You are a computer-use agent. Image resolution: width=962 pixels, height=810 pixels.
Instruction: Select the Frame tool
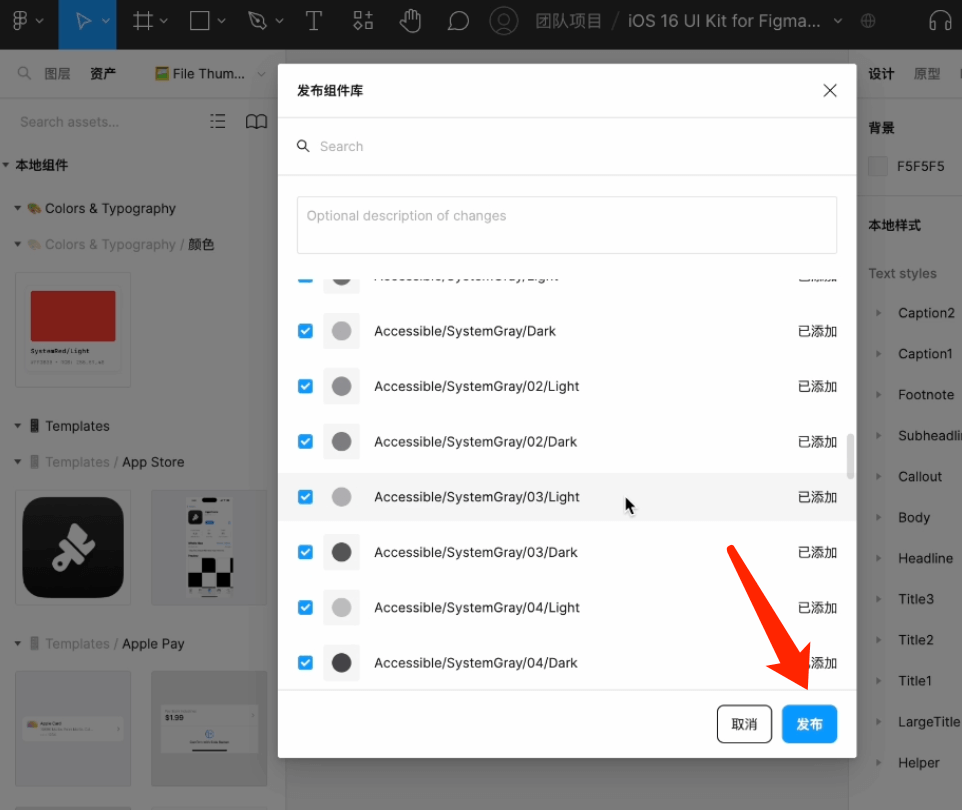[x=144, y=21]
